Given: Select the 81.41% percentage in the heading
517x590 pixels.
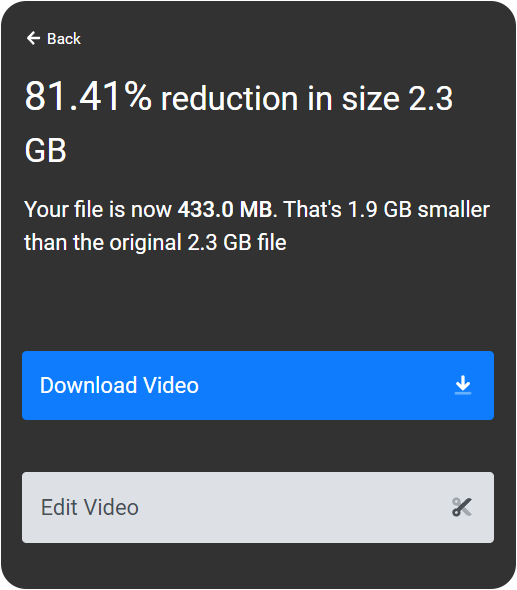Looking at the screenshot, I should point(88,96).
